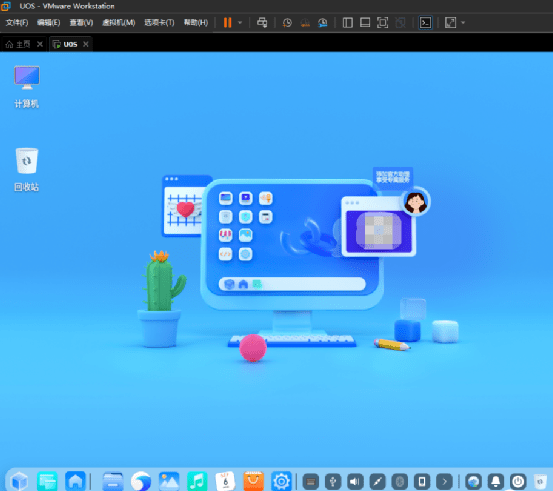
Task: Open the settings gear in the dock
Action: tap(281, 481)
